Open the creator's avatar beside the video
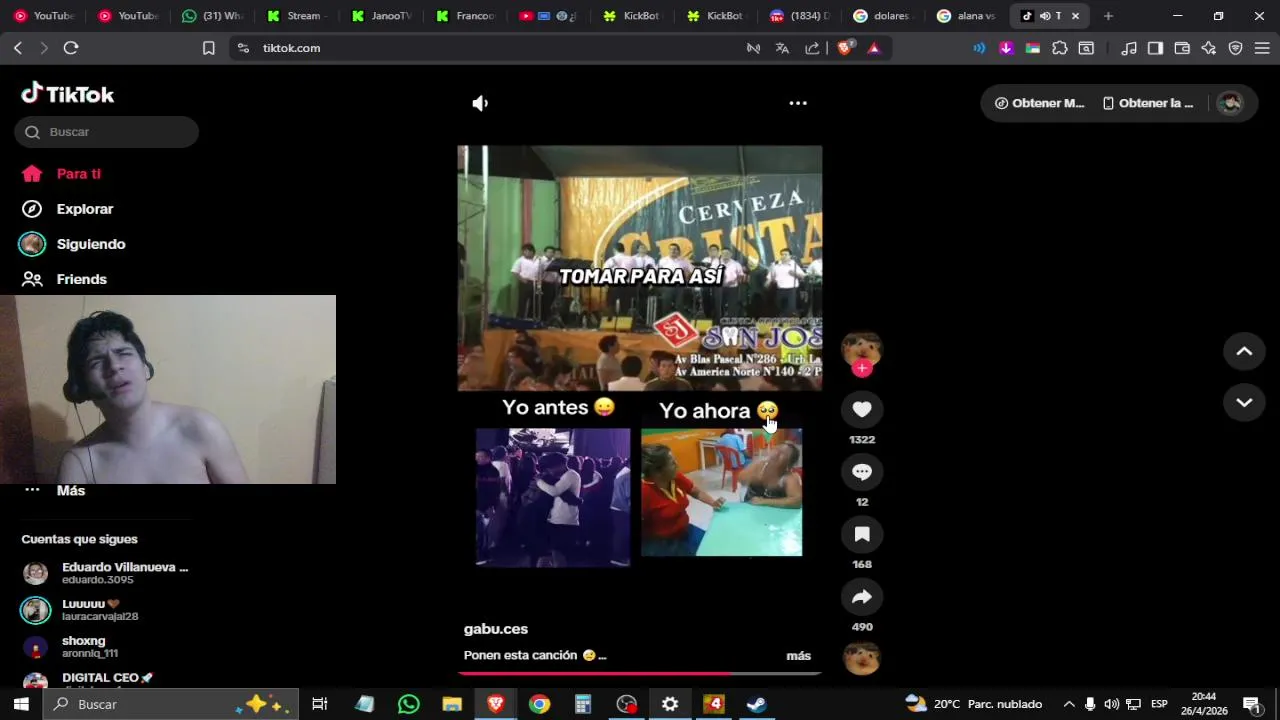The width and height of the screenshot is (1280, 720). click(862, 348)
